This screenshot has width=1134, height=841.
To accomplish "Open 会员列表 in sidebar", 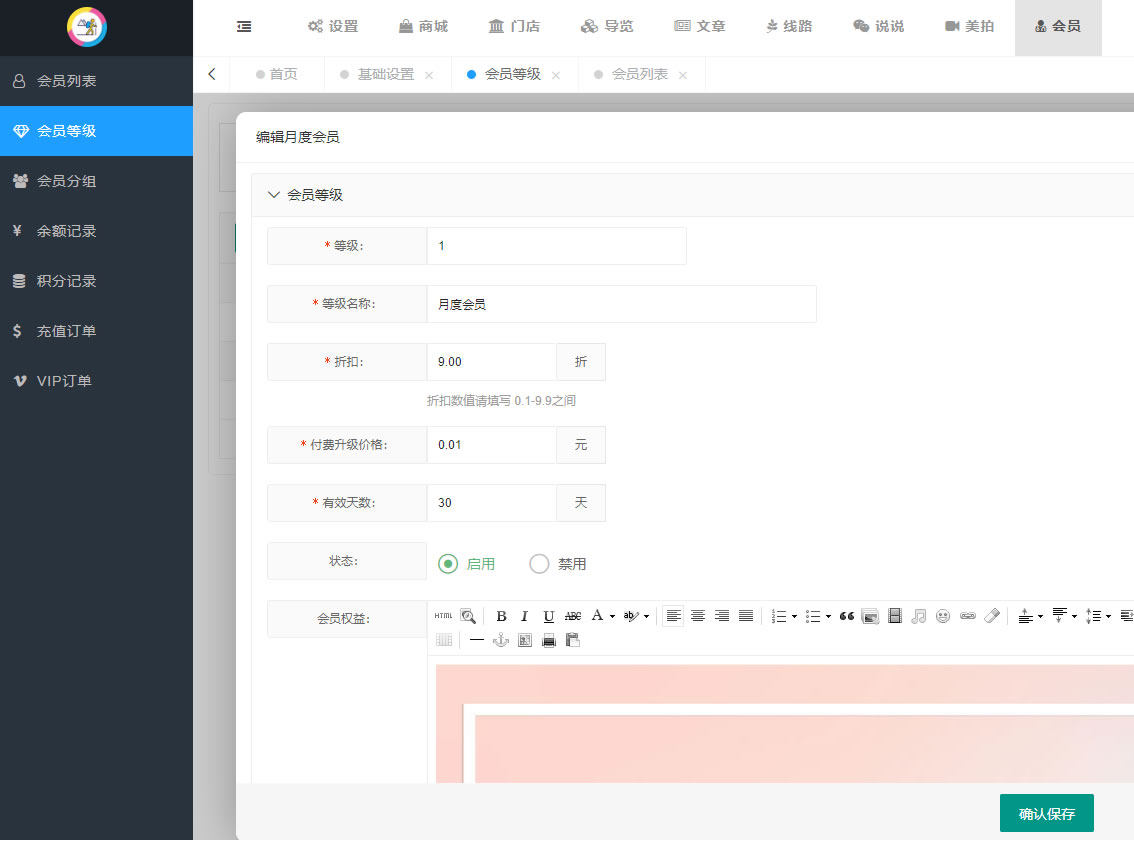I will coord(96,81).
